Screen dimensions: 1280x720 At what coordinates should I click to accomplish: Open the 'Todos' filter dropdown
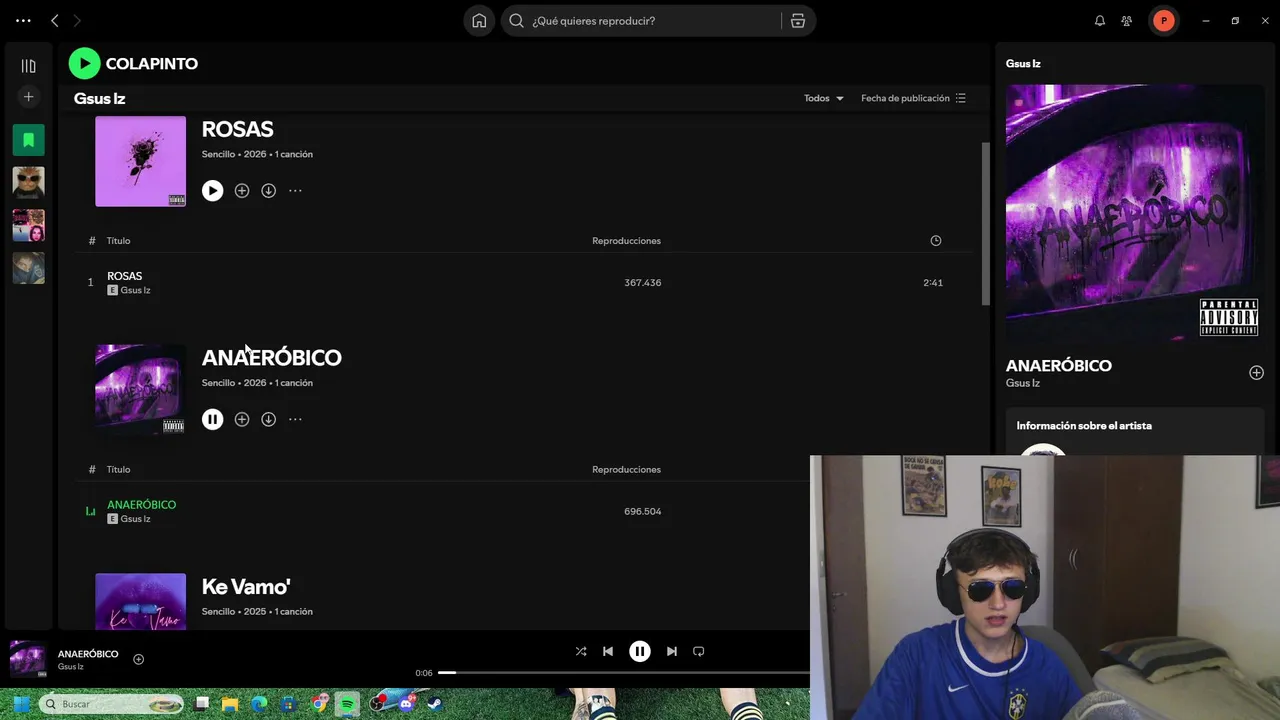(824, 98)
